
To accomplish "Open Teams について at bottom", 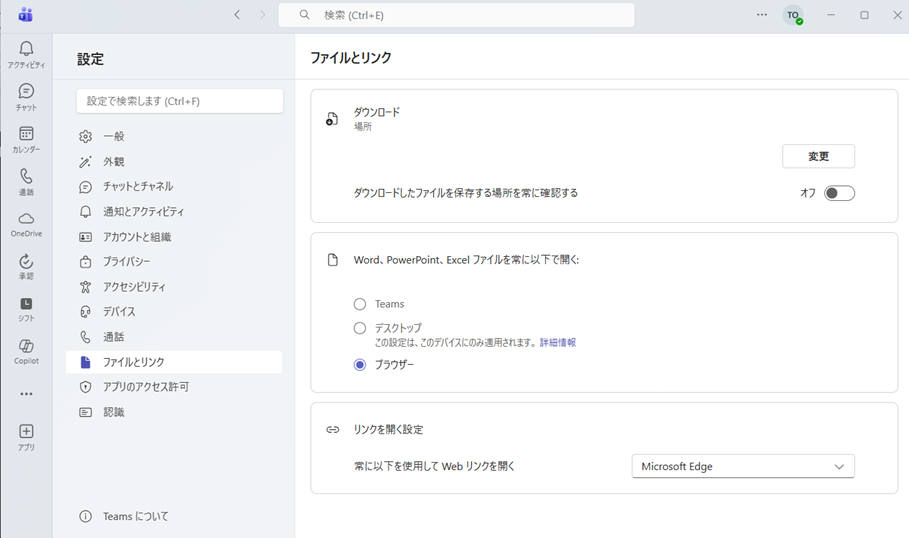I will click(123, 516).
